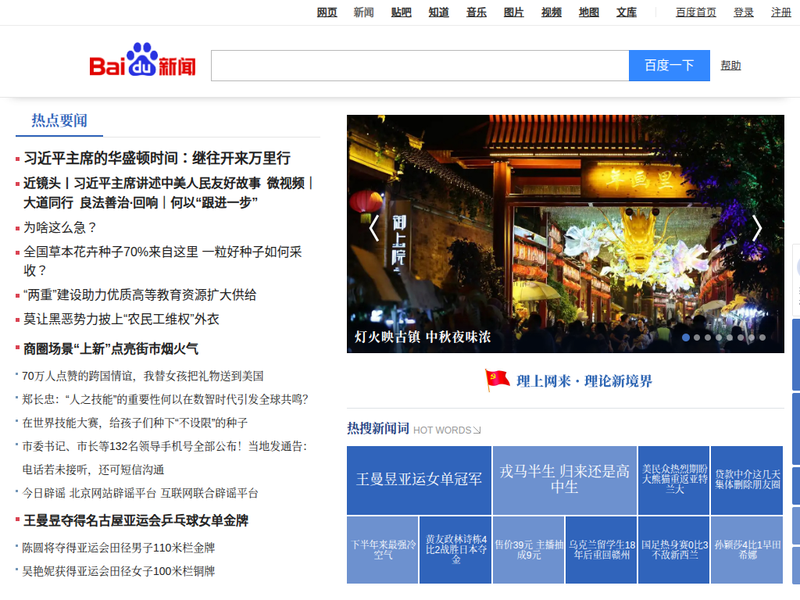This screenshot has height=600, width=800.
Task: Click the Baidu 新闻 logo
Action: pos(142,60)
